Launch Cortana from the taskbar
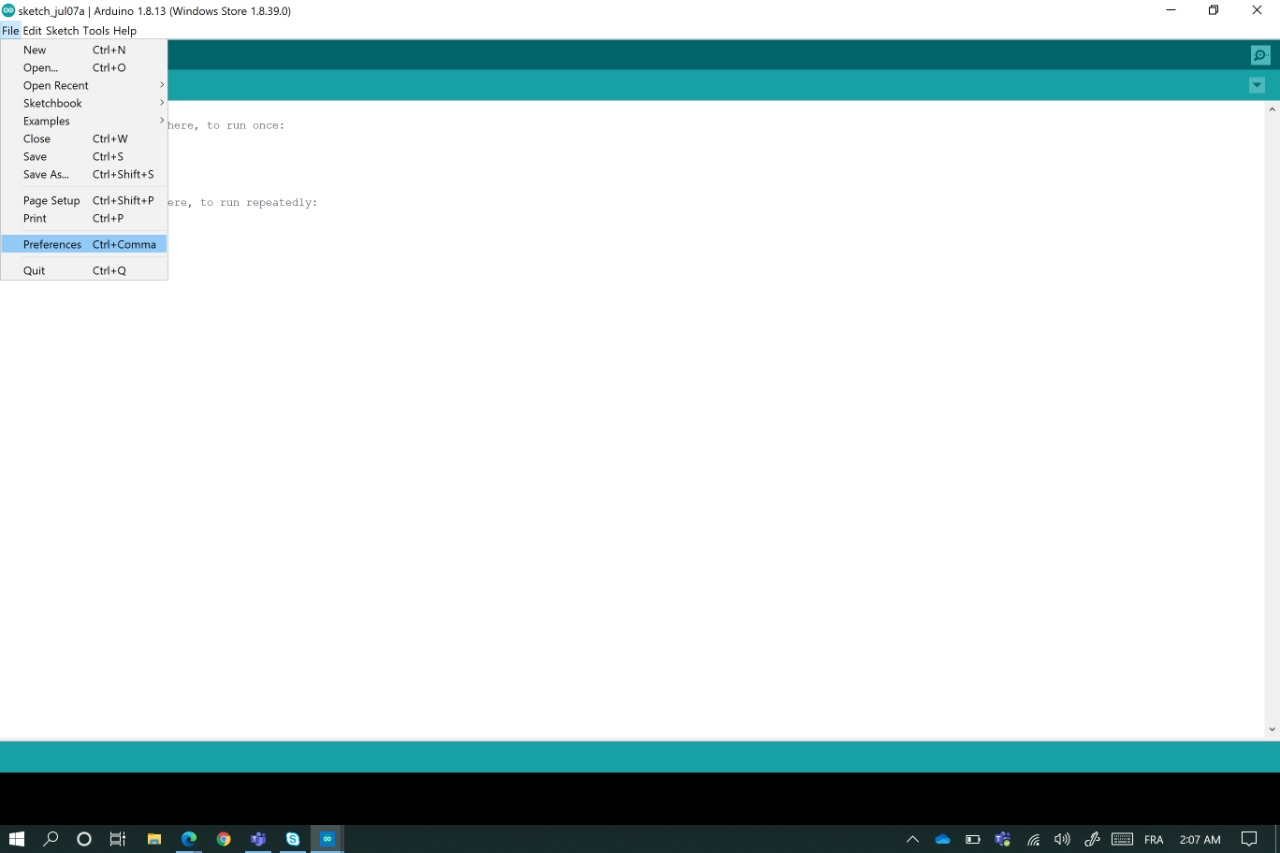1280x853 pixels. coord(84,839)
